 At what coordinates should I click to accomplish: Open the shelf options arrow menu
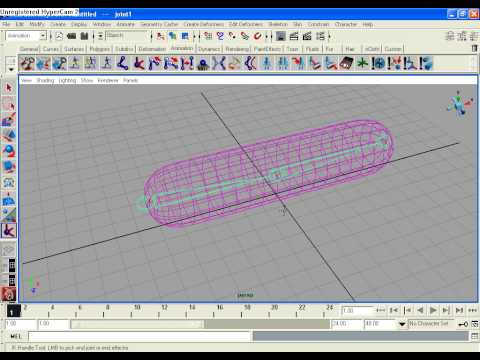click(11, 69)
